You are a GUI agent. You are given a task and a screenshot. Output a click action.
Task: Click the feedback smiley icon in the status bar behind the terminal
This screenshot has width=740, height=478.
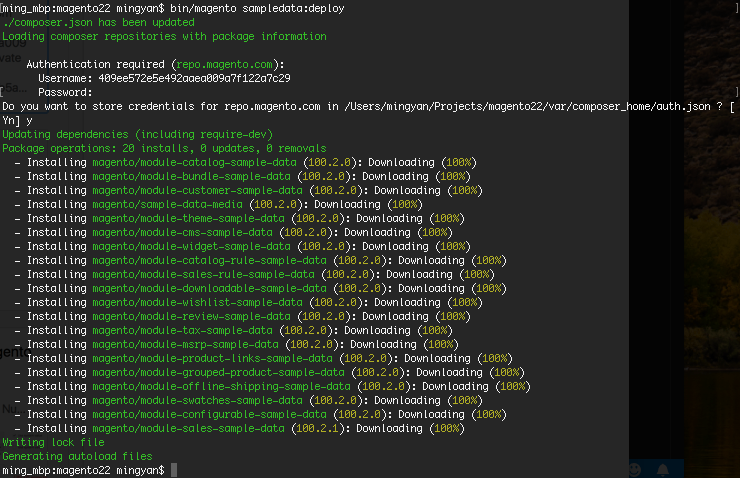point(635,469)
